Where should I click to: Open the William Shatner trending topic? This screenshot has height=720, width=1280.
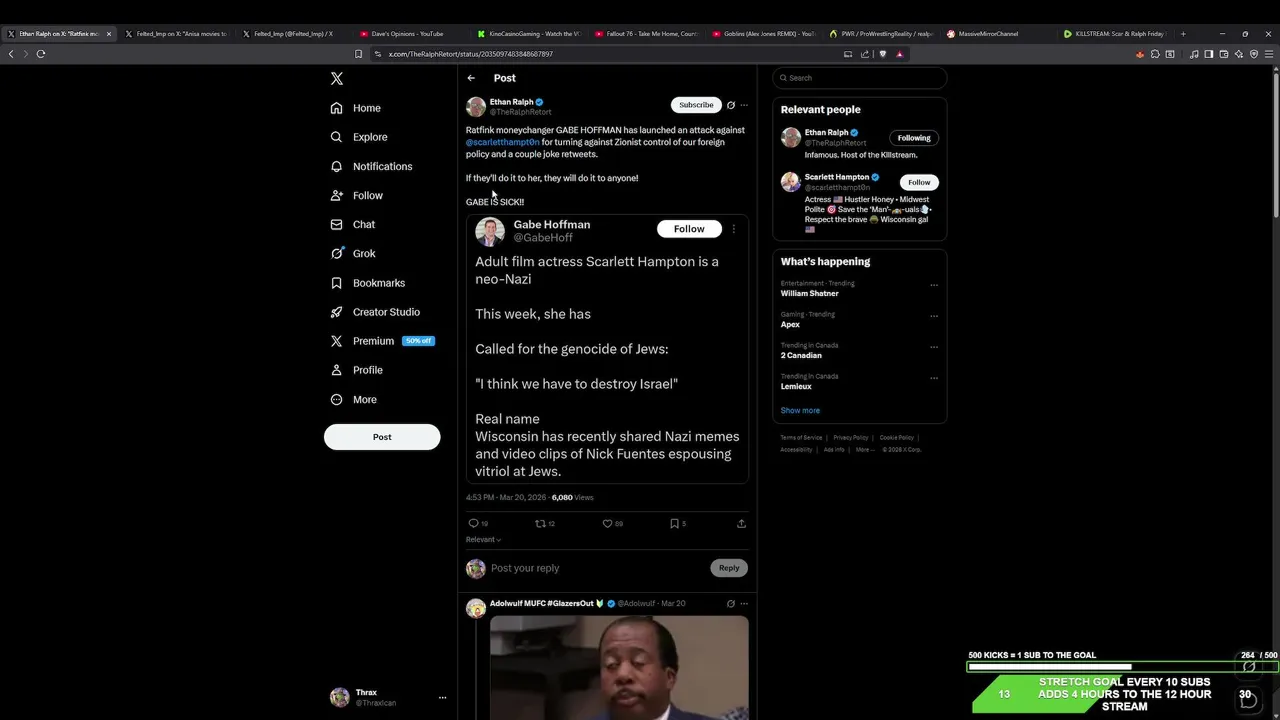point(810,294)
